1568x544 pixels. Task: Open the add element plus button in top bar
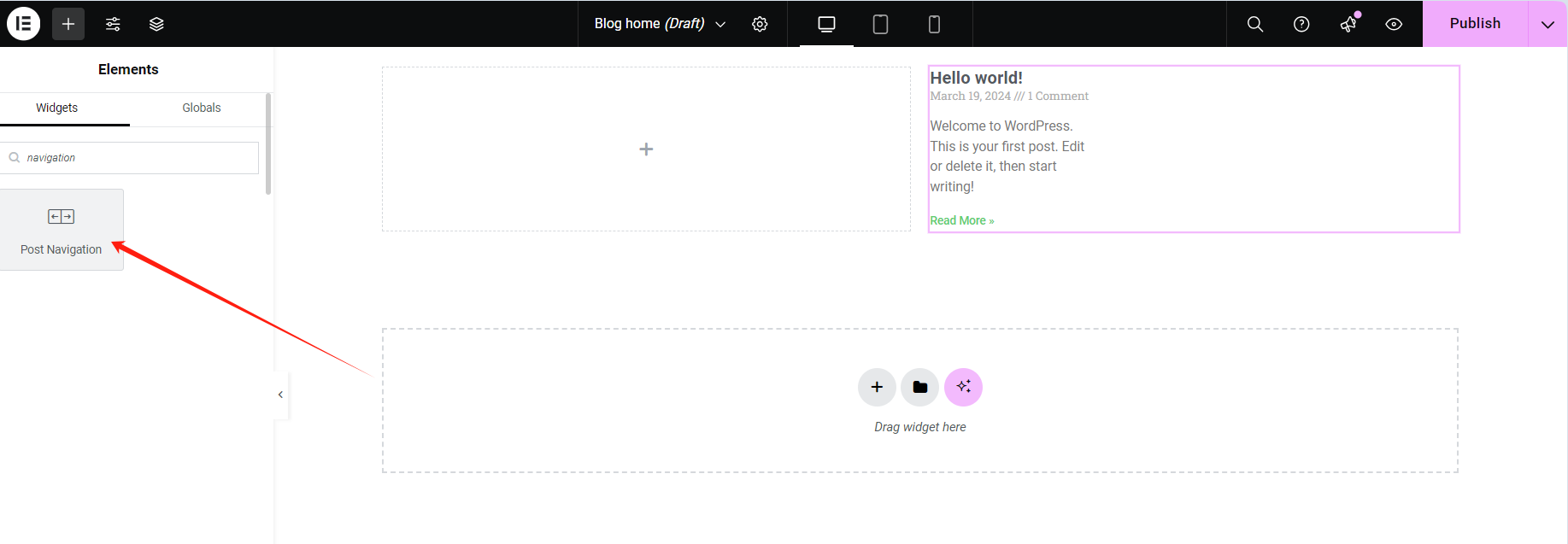(x=68, y=24)
